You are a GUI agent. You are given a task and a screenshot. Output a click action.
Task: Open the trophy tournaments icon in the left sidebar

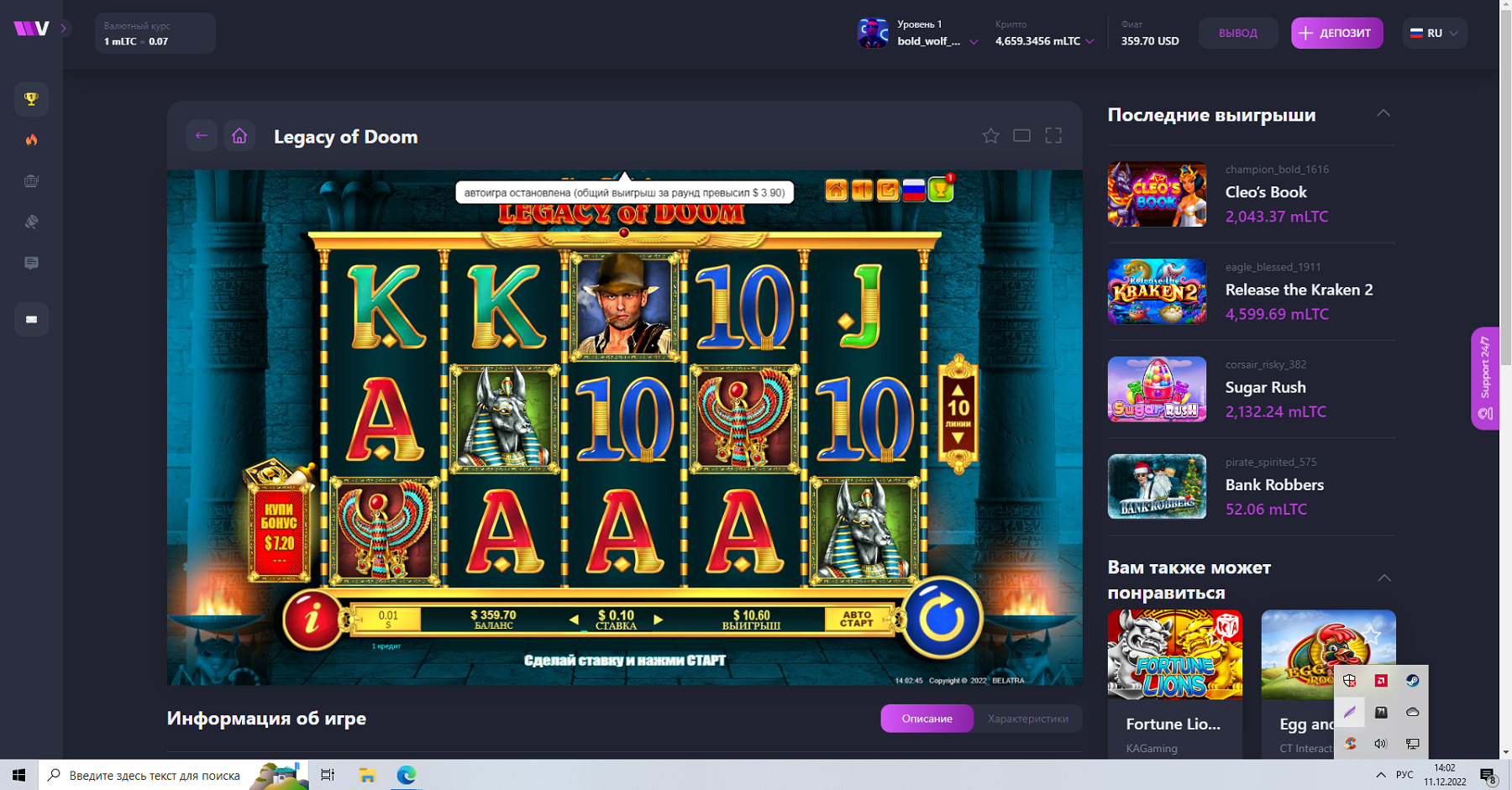pos(31,99)
